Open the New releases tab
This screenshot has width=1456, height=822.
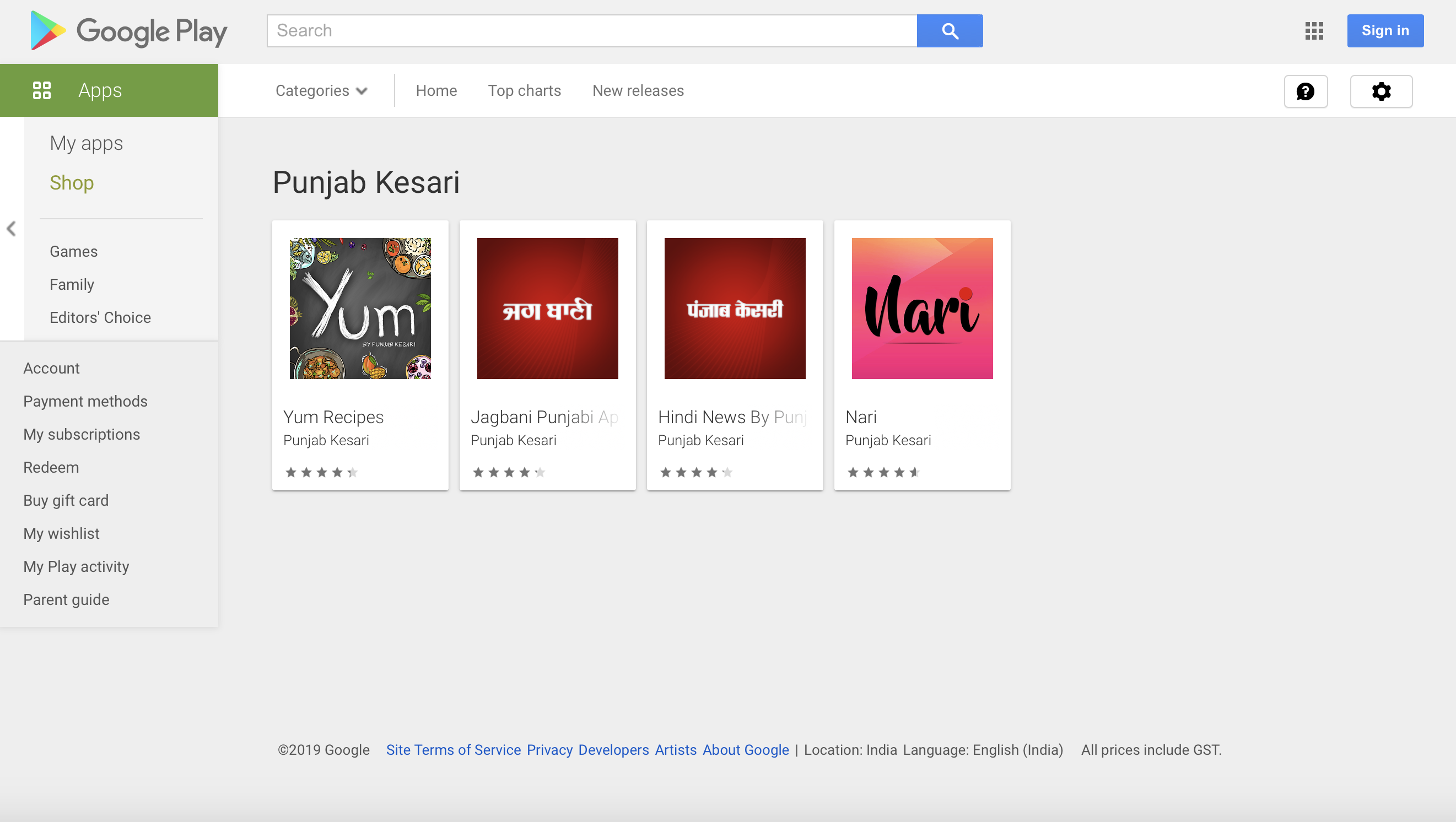coord(638,90)
